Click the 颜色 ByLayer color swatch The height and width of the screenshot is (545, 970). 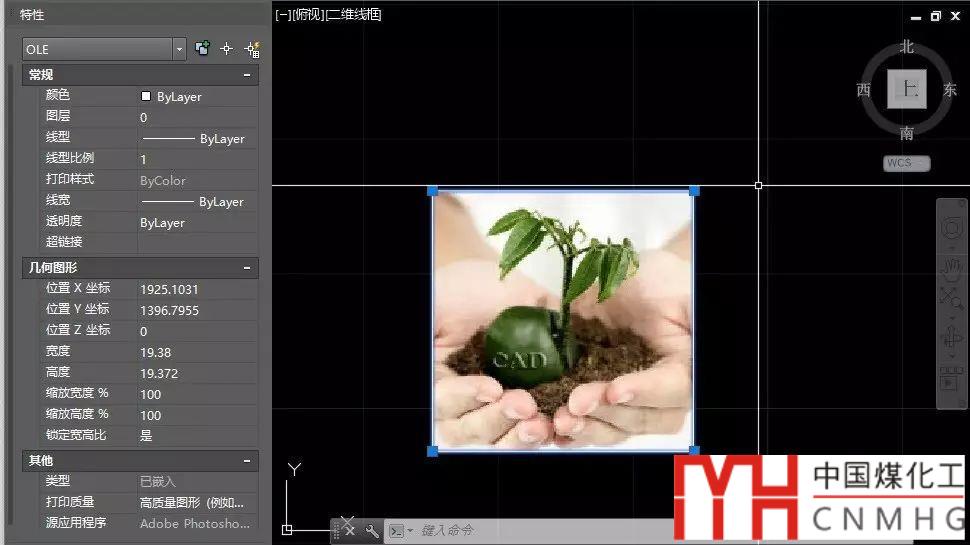pos(146,97)
